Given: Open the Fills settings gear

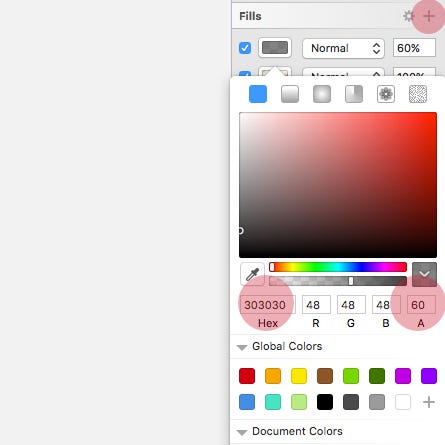Looking at the screenshot, I should tap(408, 16).
